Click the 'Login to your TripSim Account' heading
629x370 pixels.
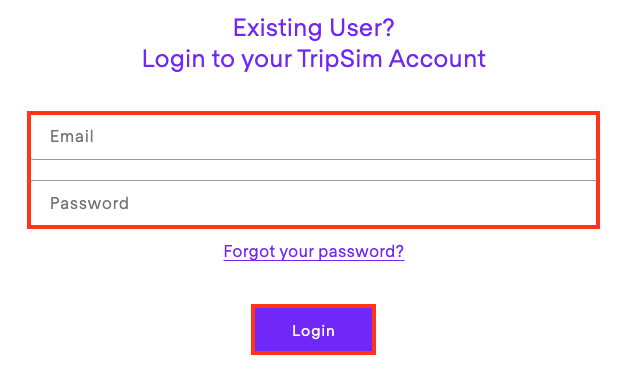point(314,59)
